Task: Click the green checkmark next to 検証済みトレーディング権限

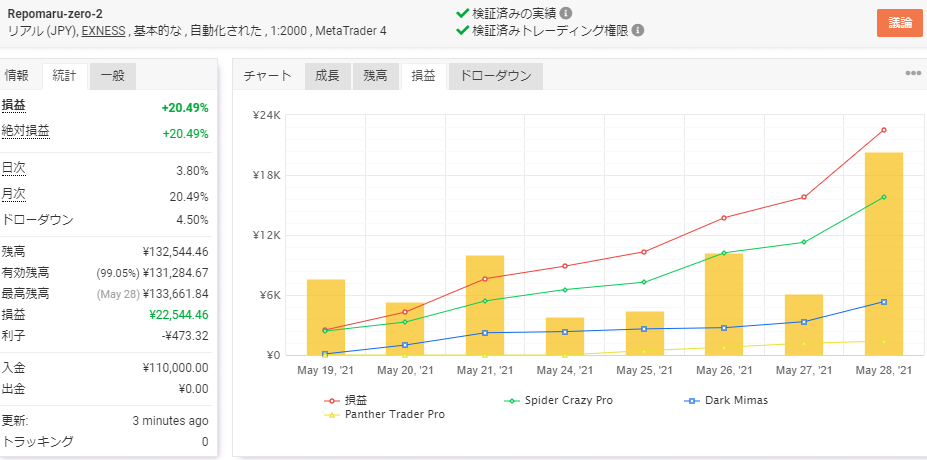Action: click(462, 31)
